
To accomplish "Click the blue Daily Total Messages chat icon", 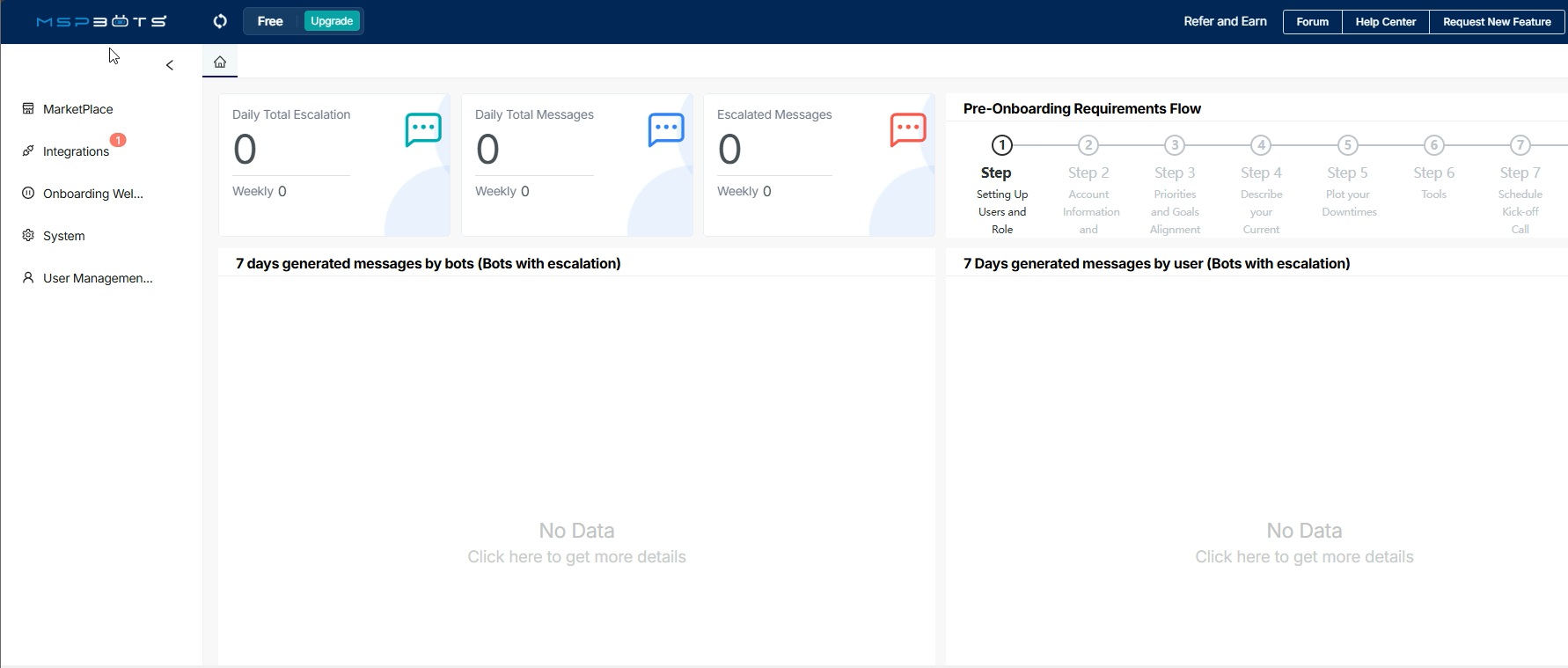I will pyautogui.click(x=666, y=129).
